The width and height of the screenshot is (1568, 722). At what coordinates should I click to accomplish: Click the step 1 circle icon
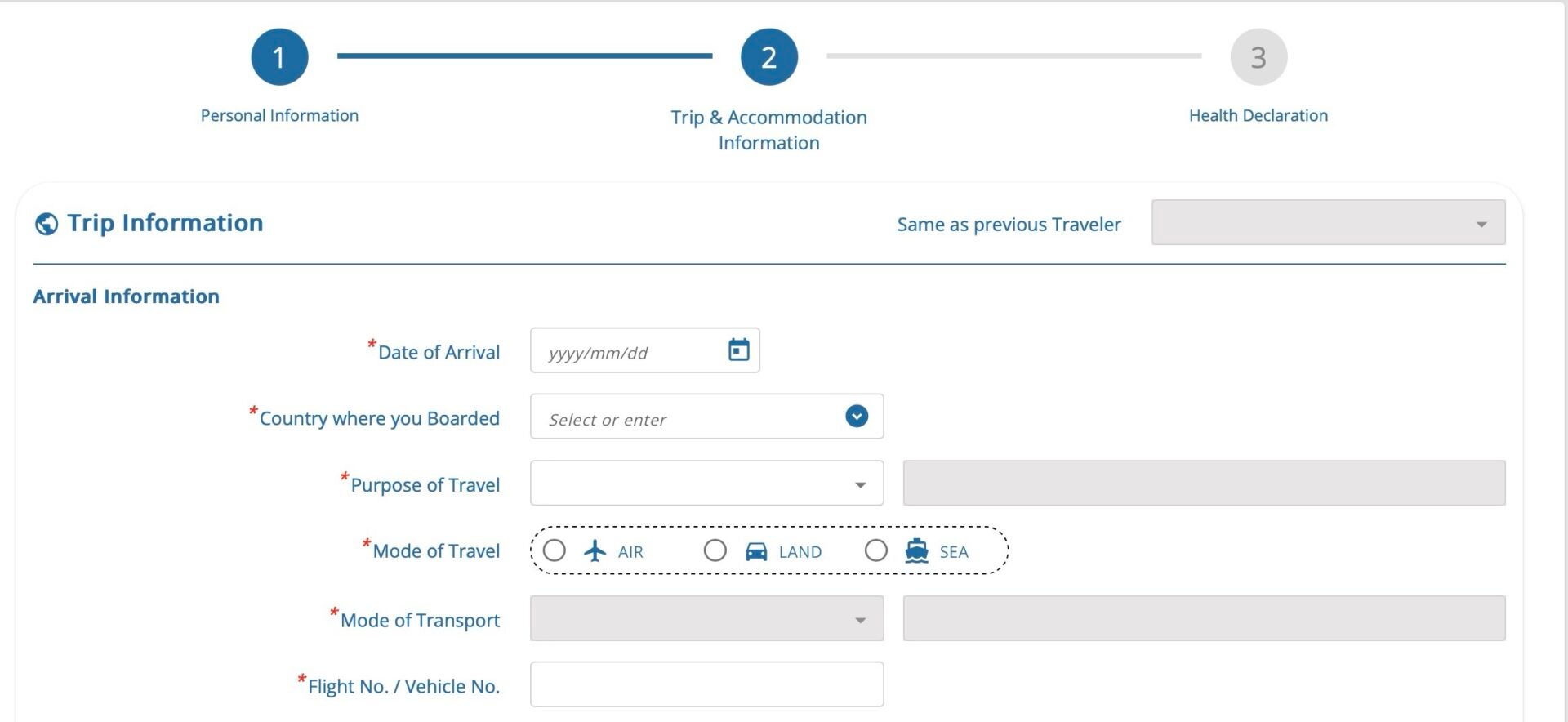pyautogui.click(x=279, y=57)
